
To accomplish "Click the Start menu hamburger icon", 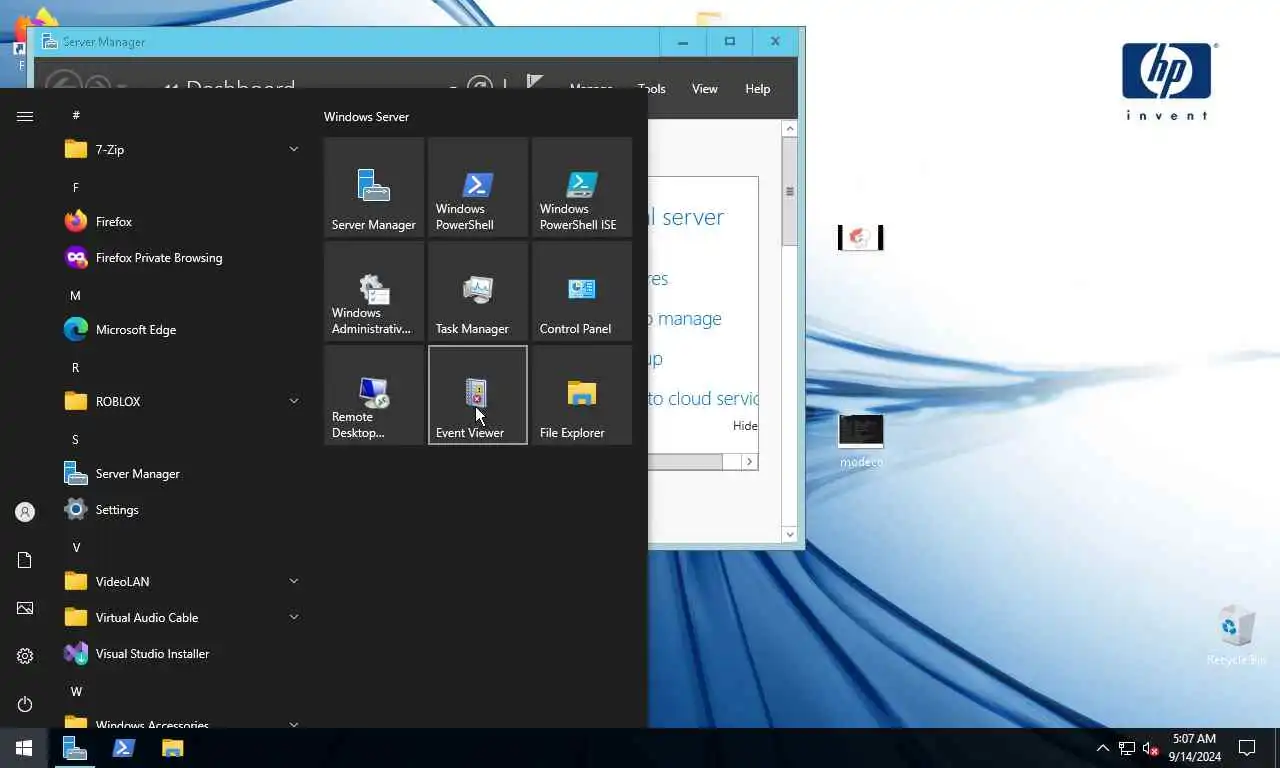I will (x=25, y=116).
